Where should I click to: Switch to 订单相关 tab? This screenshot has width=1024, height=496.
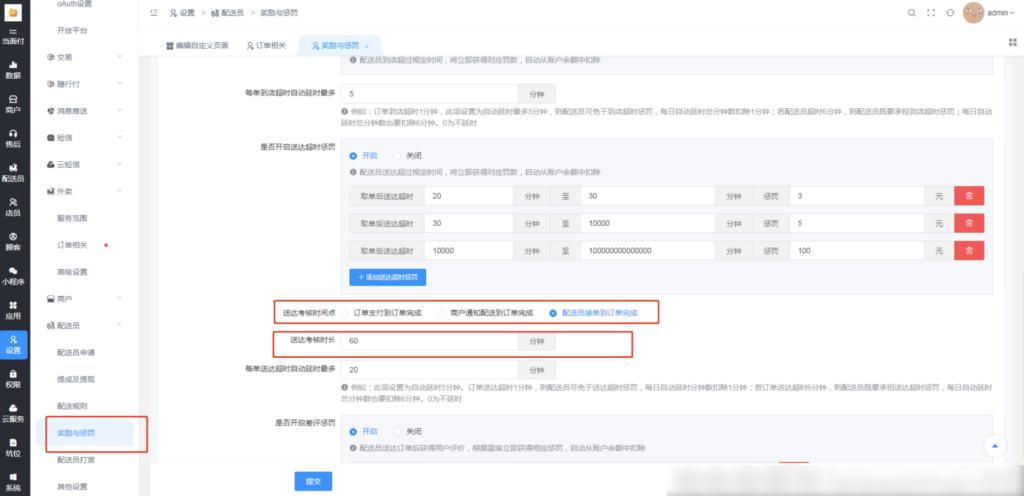(x=266, y=46)
